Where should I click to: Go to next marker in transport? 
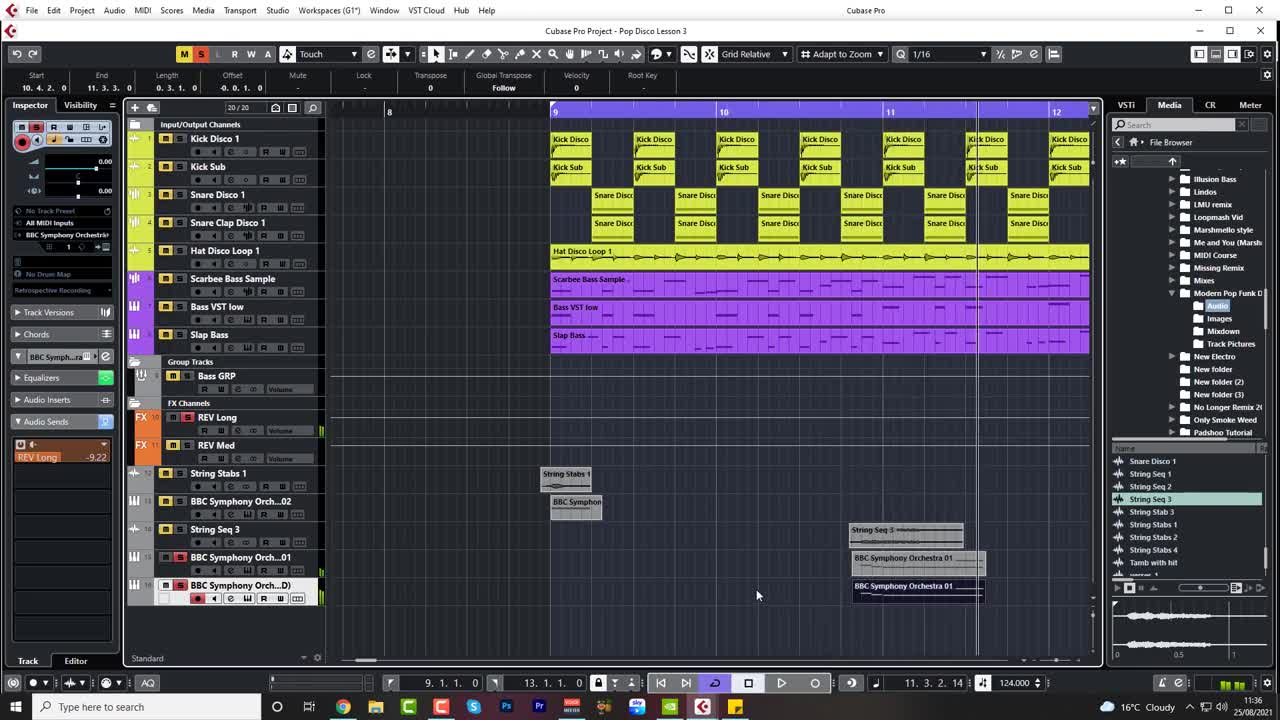coord(686,683)
